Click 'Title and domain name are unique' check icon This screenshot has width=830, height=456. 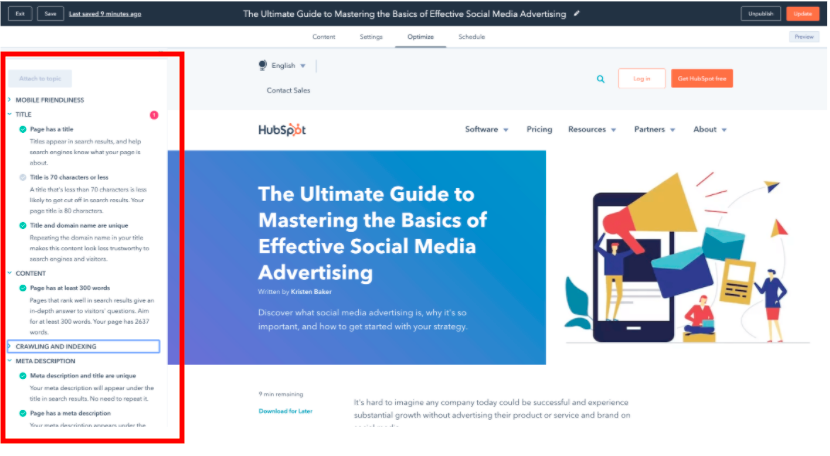pyautogui.click(x=23, y=226)
